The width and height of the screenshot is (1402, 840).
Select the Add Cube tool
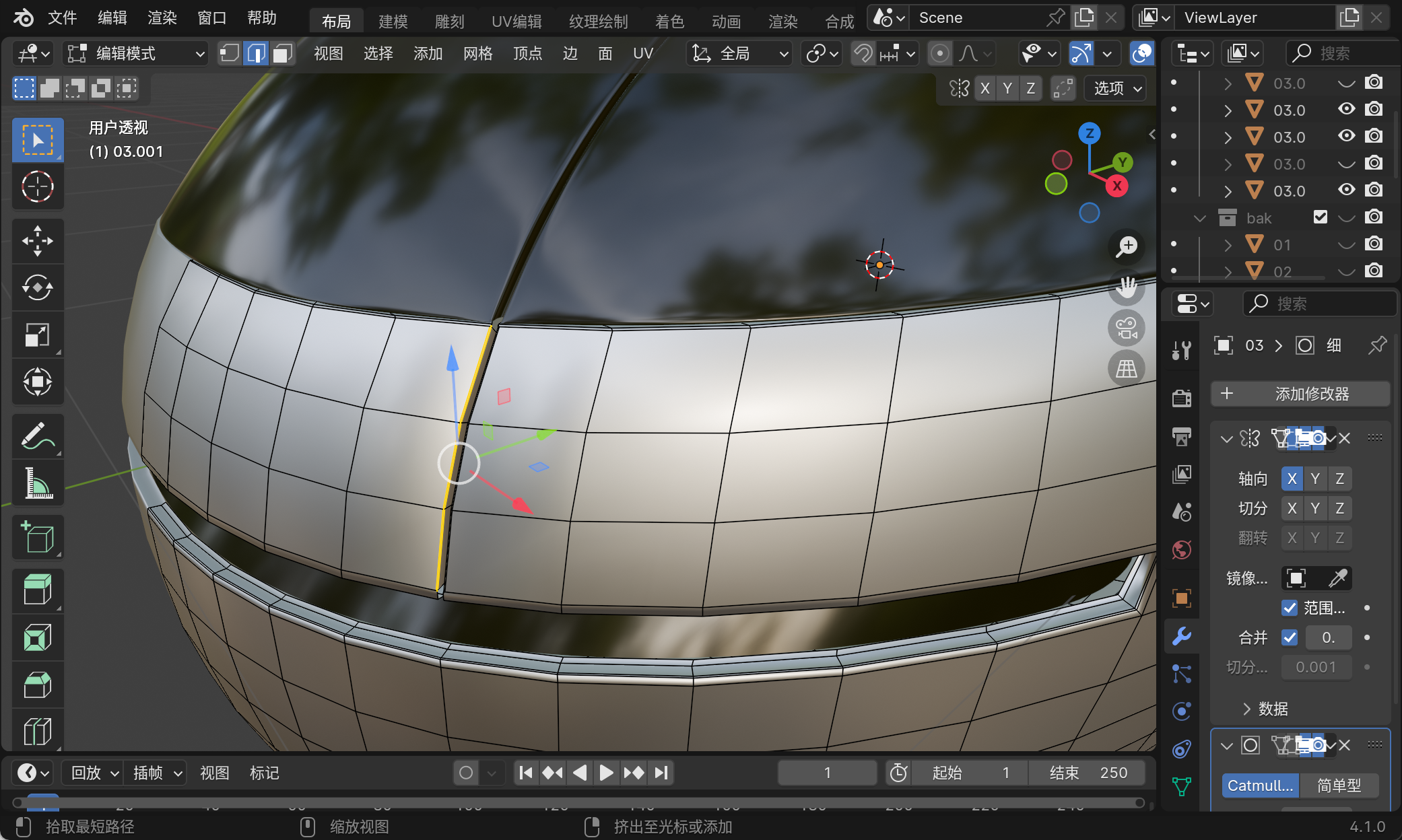(38, 536)
